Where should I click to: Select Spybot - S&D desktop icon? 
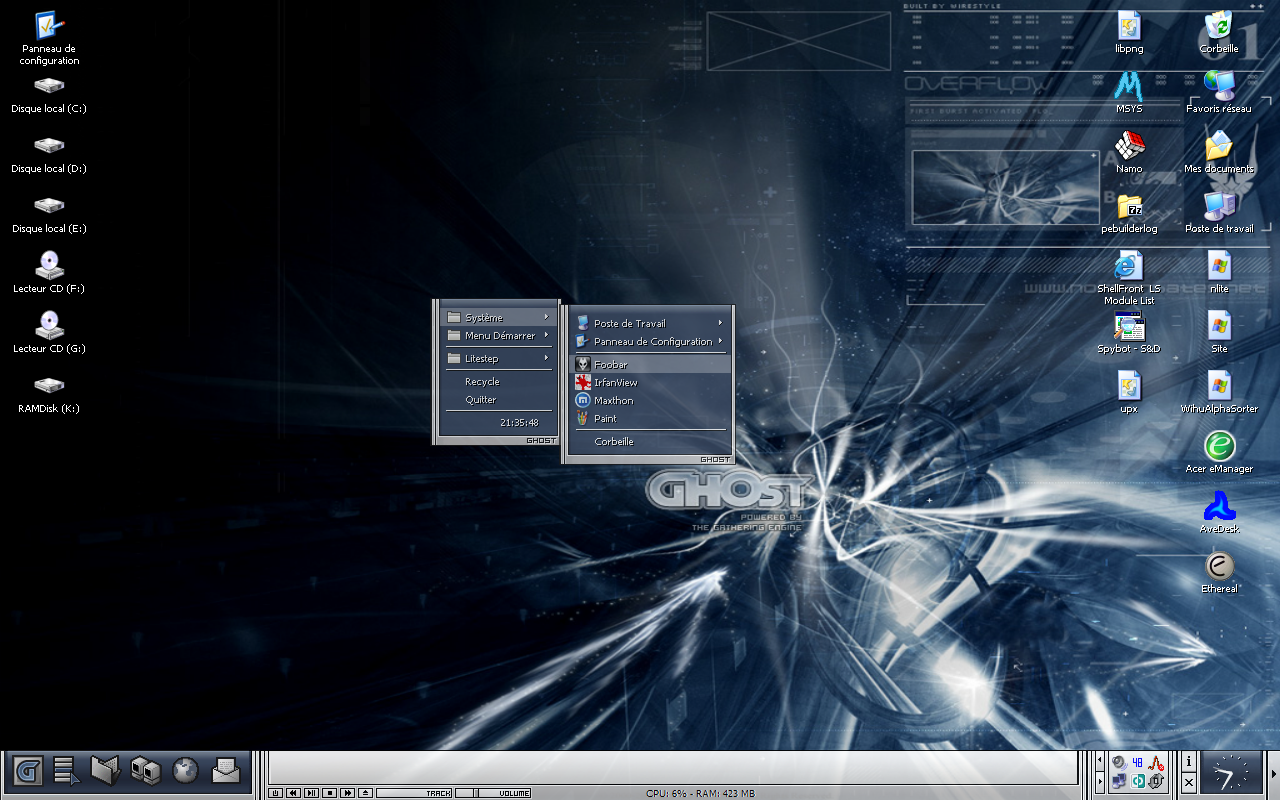[1129, 332]
